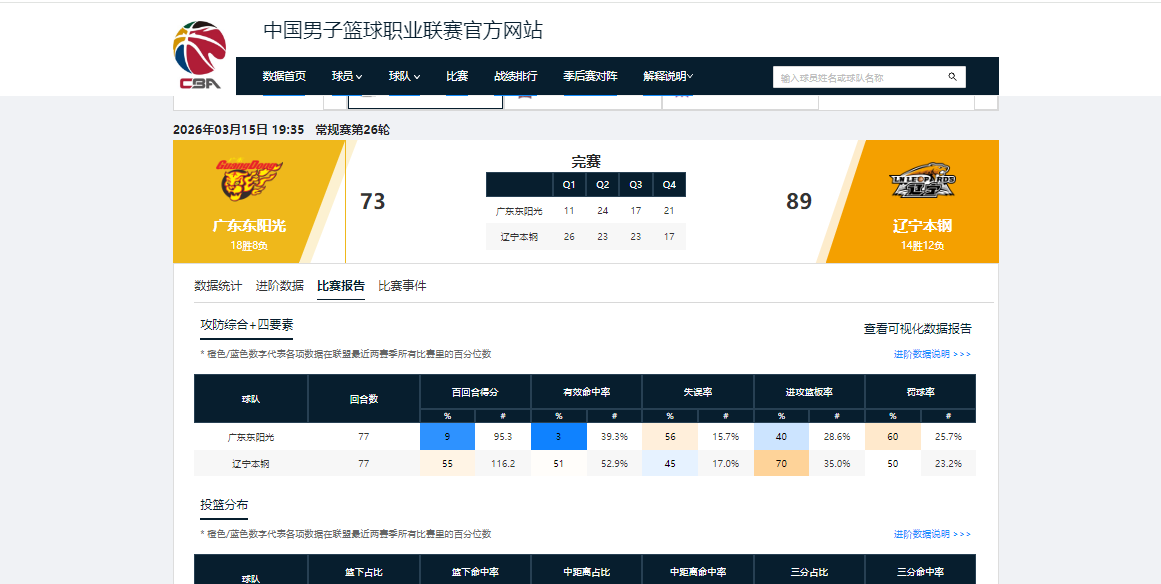Open the 球队 dropdown menu
Viewport: 1161px width, 584px height.
coord(403,76)
